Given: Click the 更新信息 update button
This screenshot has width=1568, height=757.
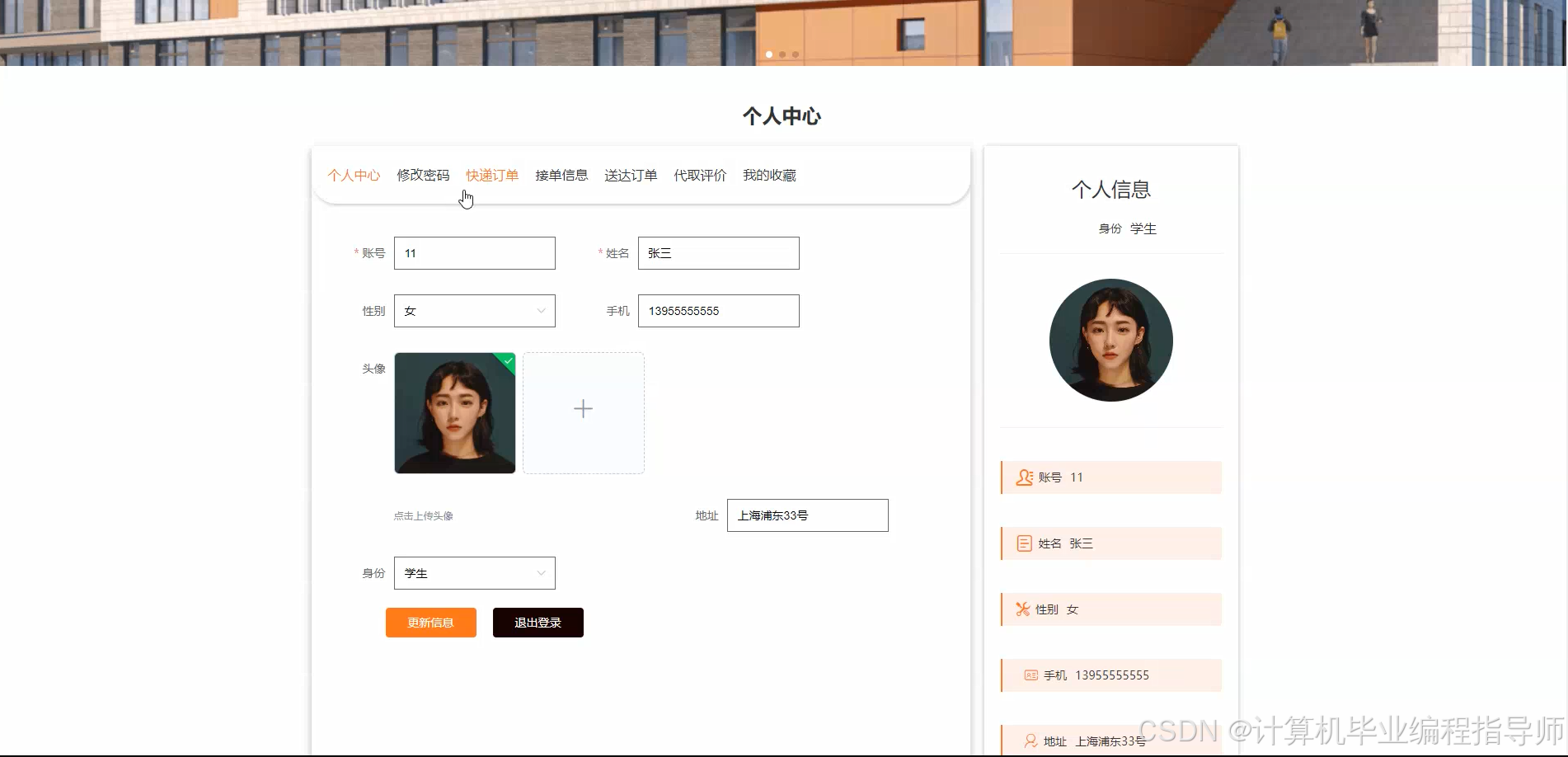Looking at the screenshot, I should click(430, 623).
